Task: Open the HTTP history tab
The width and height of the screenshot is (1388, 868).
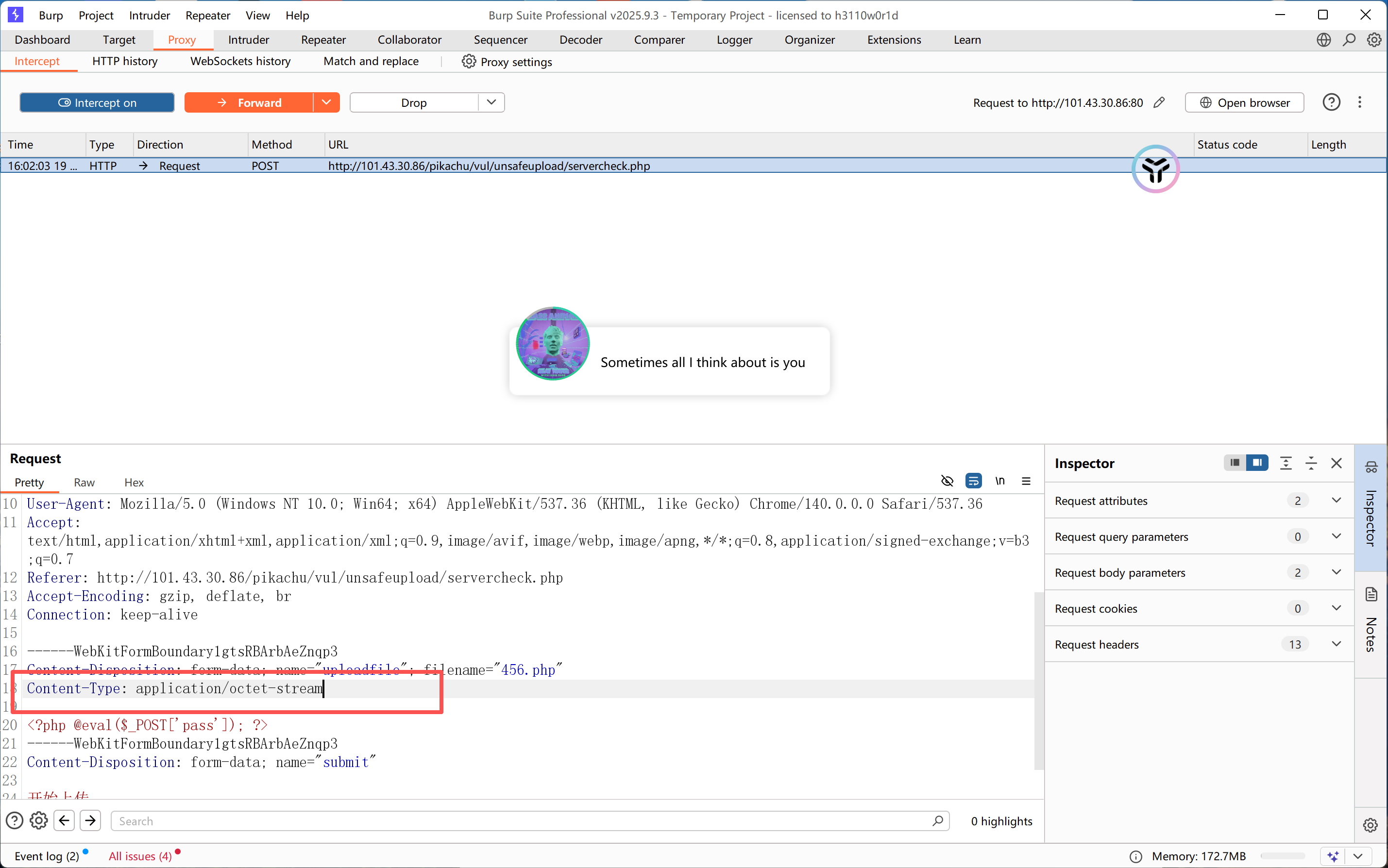Action: click(x=125, y=61)
